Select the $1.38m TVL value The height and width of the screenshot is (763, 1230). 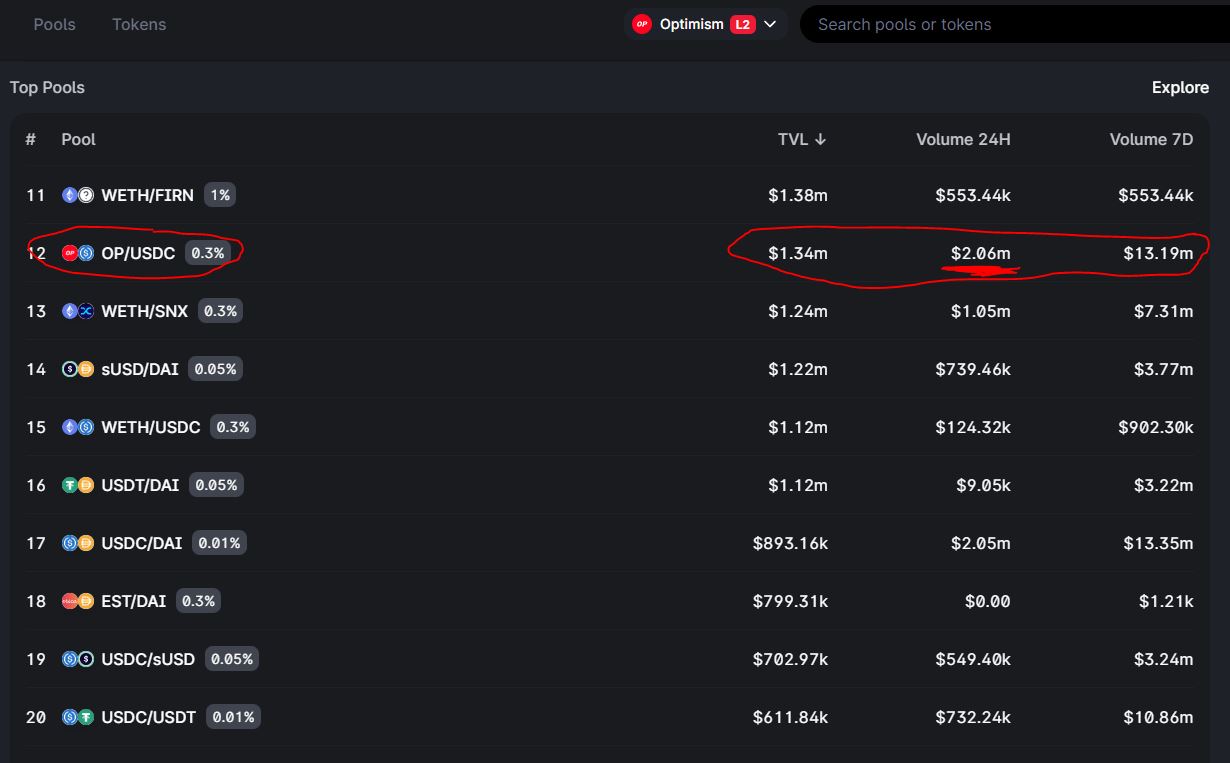798,195
